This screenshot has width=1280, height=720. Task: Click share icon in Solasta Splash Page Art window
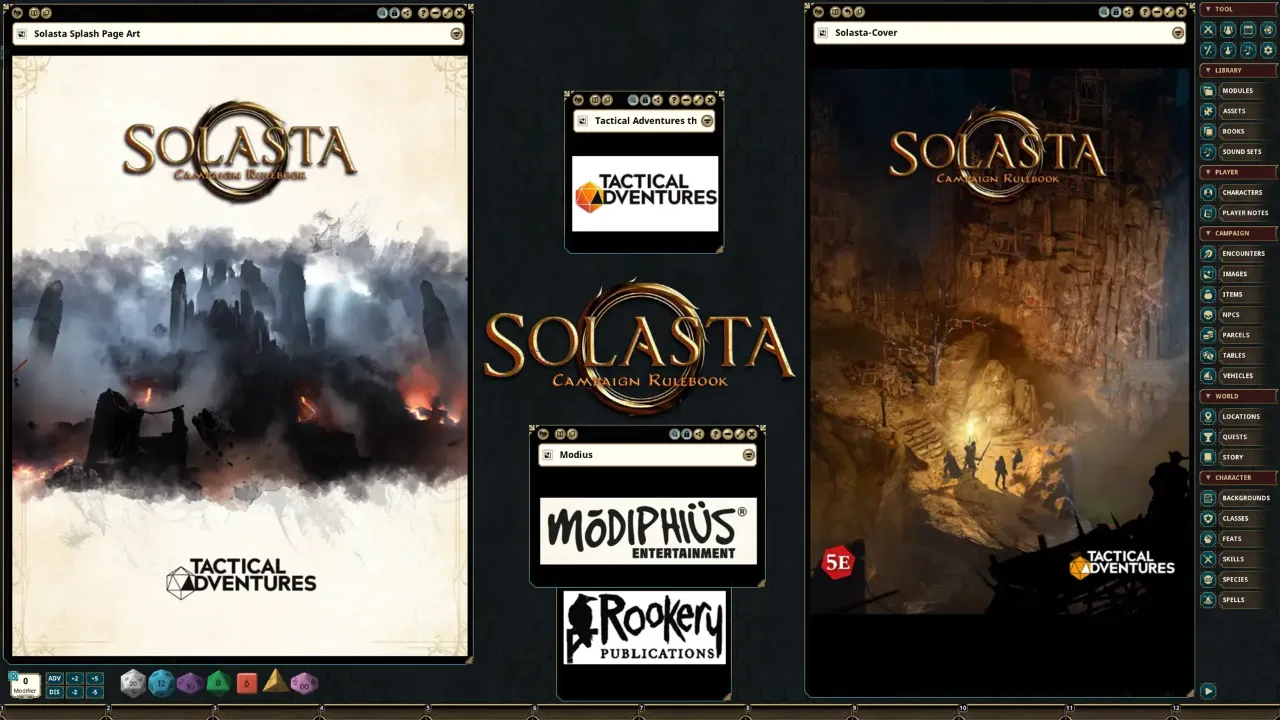[x=407, y=13]
